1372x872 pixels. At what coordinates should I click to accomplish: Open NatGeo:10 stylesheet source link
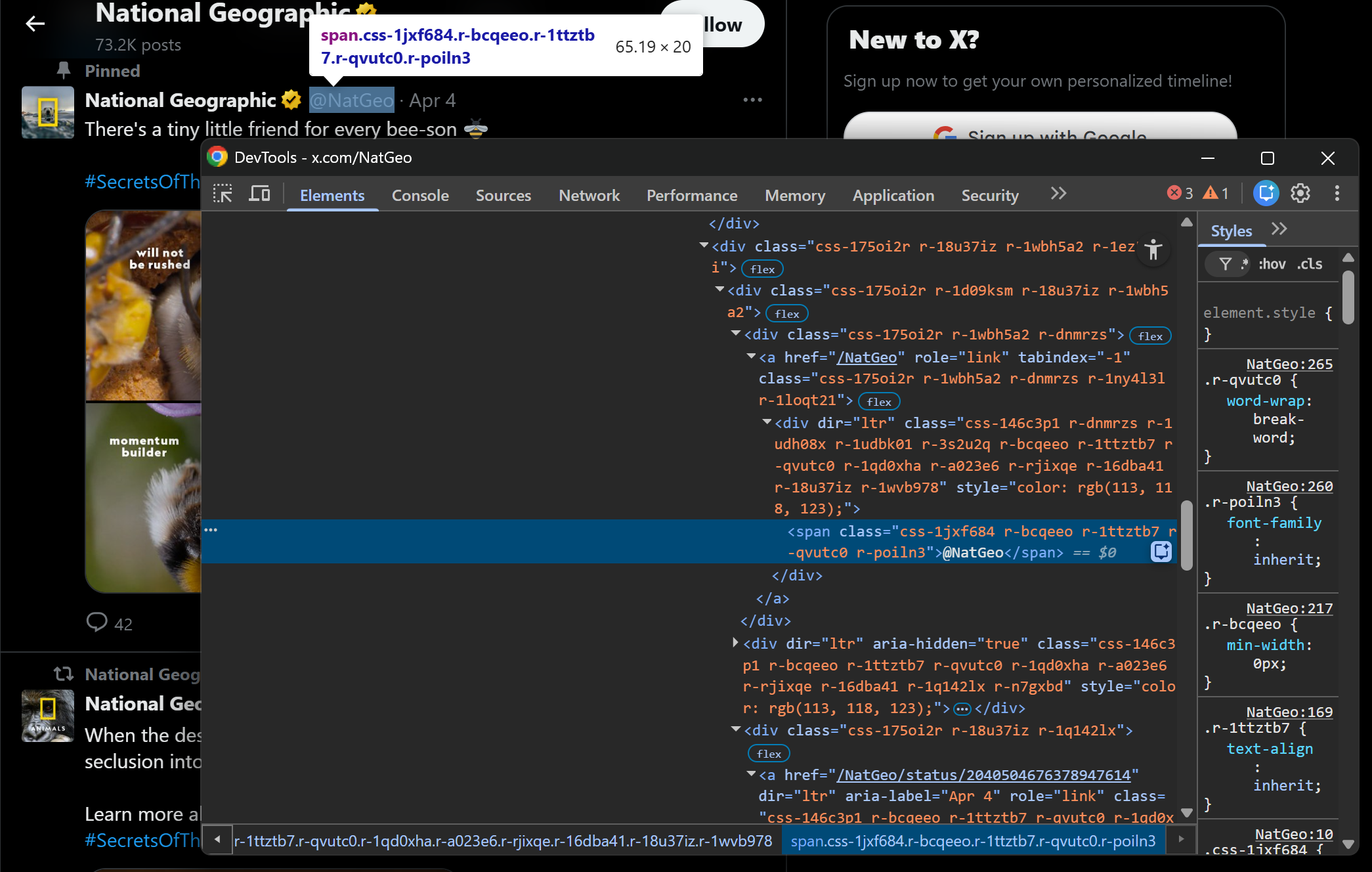(1294, 834)
